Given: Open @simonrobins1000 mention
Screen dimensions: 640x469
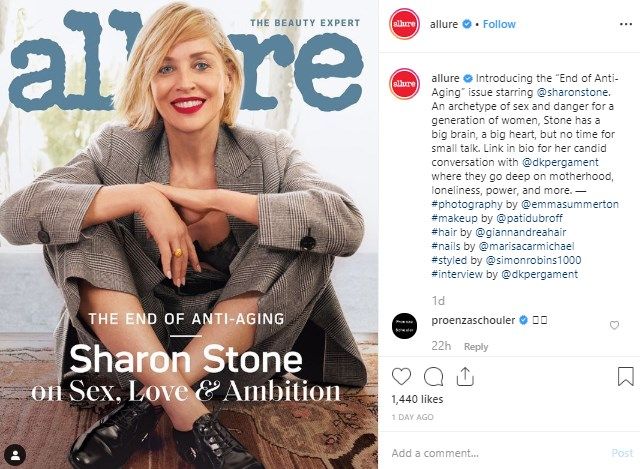Looking at the screenshot, I should click(x=533, y=260).
